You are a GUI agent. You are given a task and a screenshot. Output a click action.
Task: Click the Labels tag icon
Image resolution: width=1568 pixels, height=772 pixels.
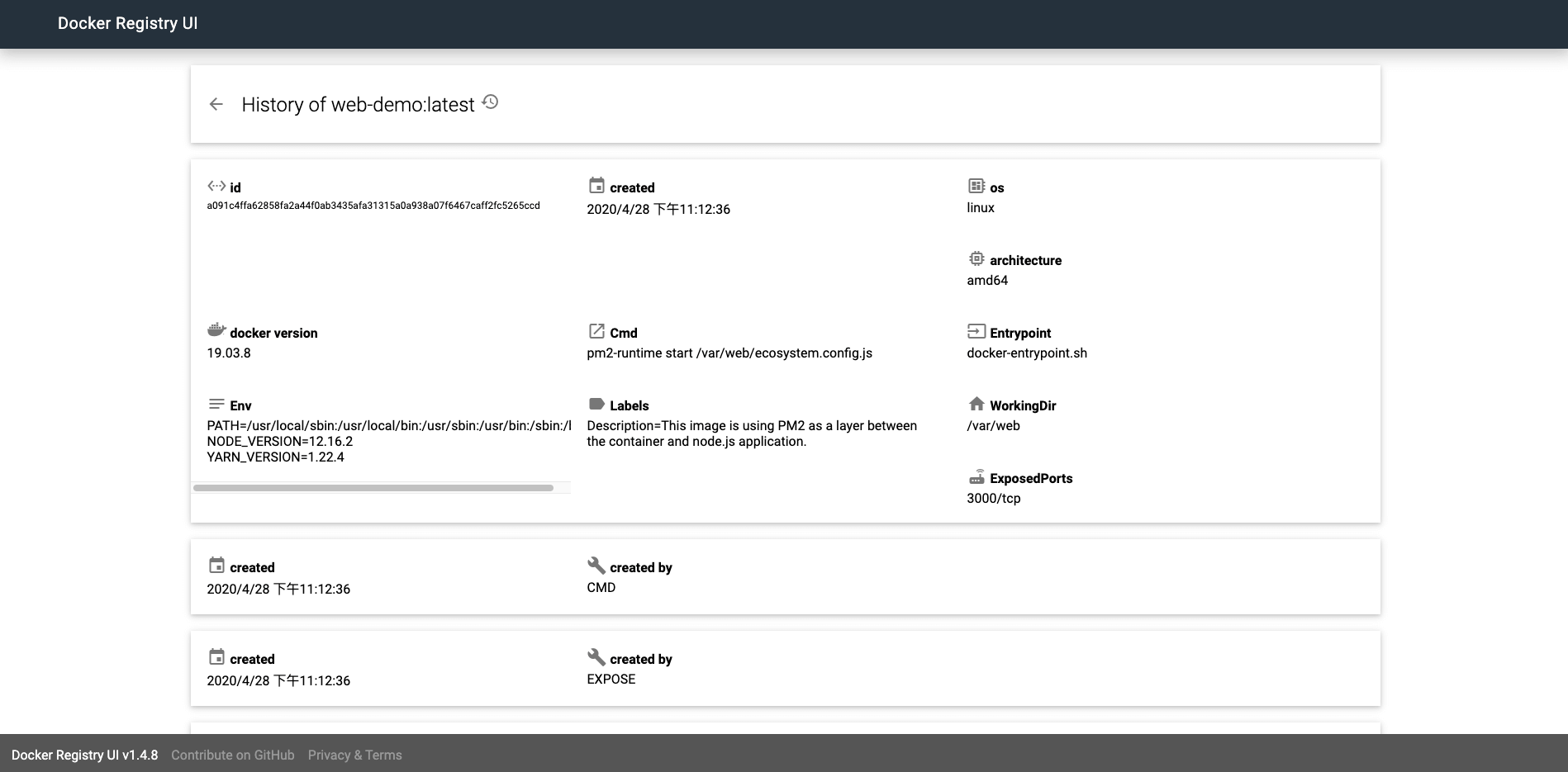tap(596, 404)
